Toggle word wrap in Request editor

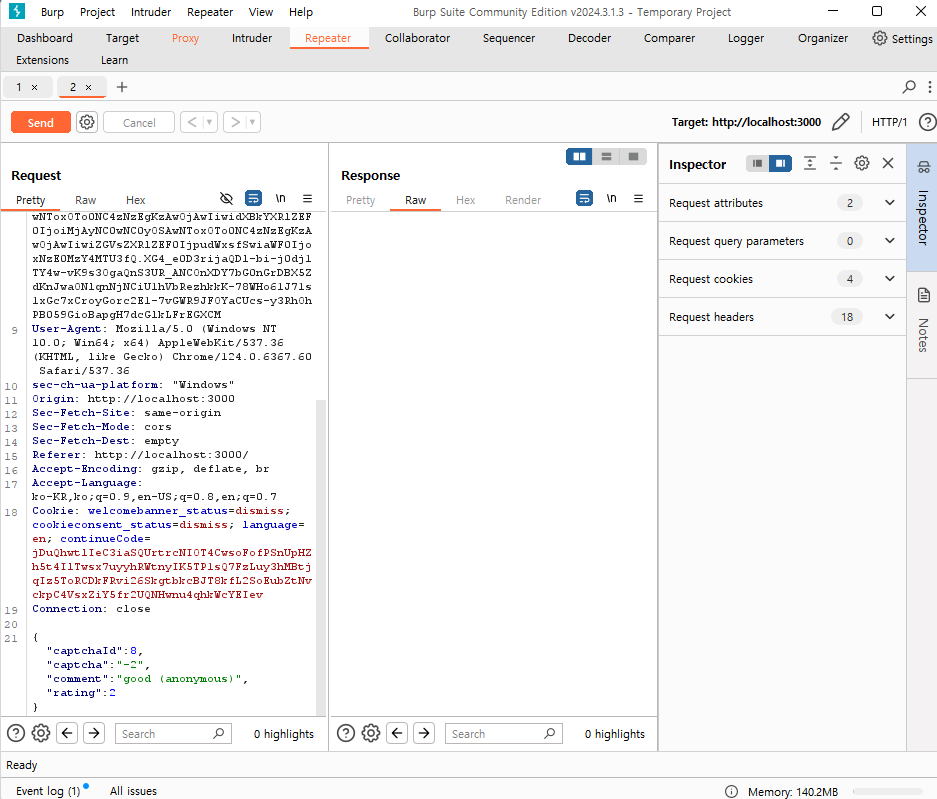253,198
